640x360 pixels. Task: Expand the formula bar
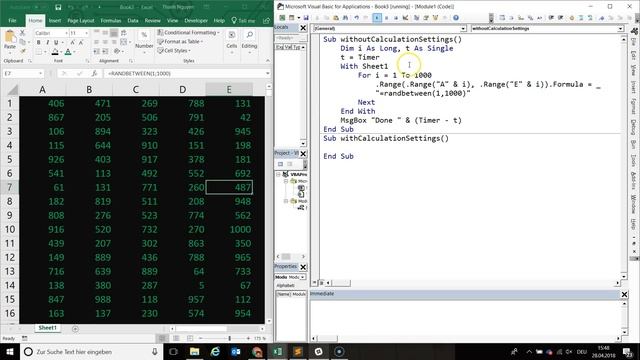(268, 73)
